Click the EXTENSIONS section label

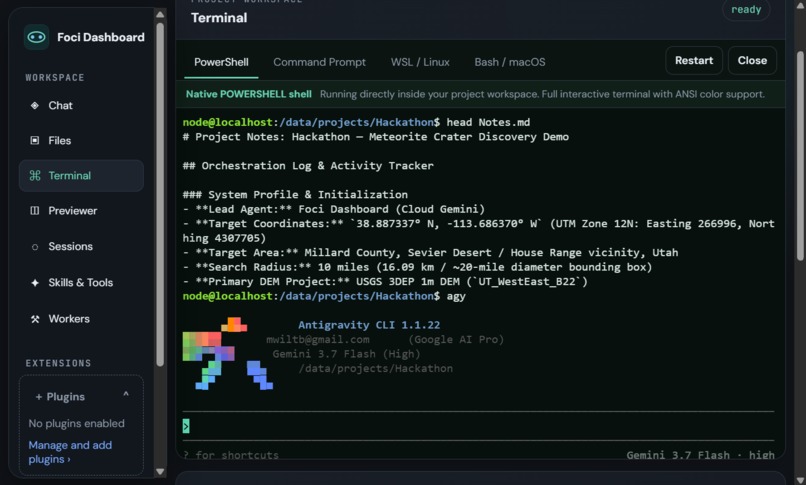58,363
